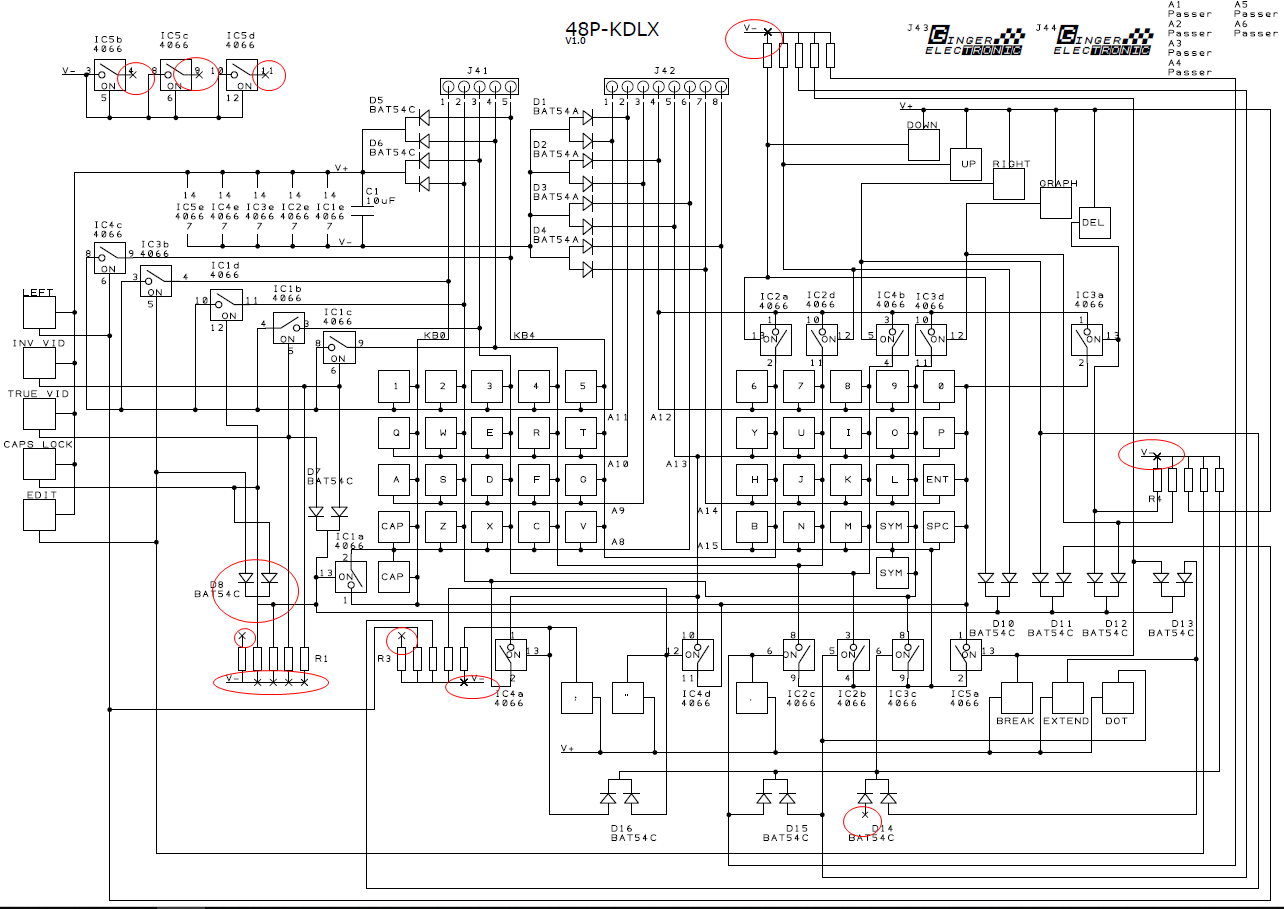Click the RIGHT key block
Viewport: 1284px width, 909px height.
point(1009,184)
